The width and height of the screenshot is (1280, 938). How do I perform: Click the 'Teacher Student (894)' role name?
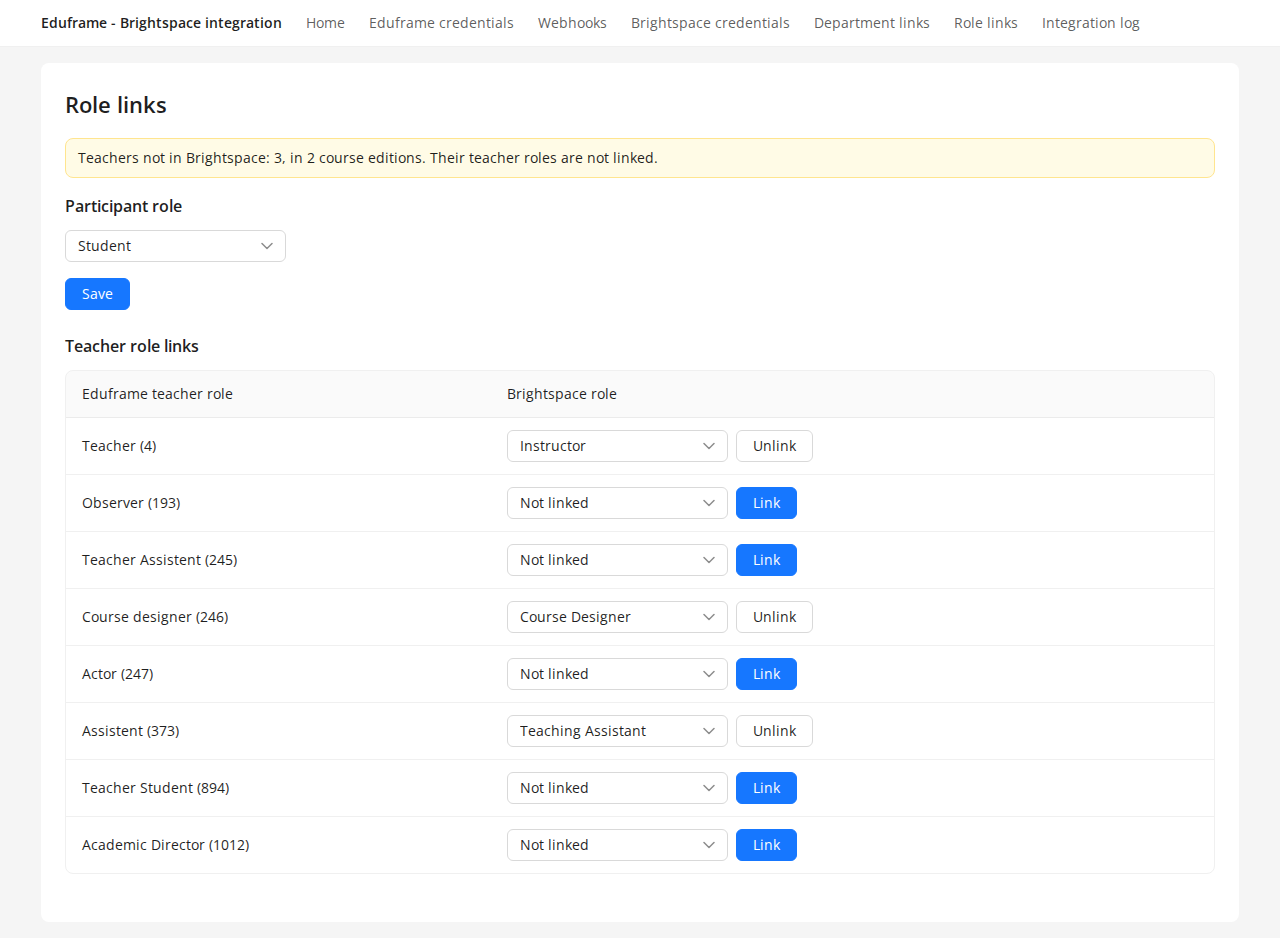(x=156, y=788)
